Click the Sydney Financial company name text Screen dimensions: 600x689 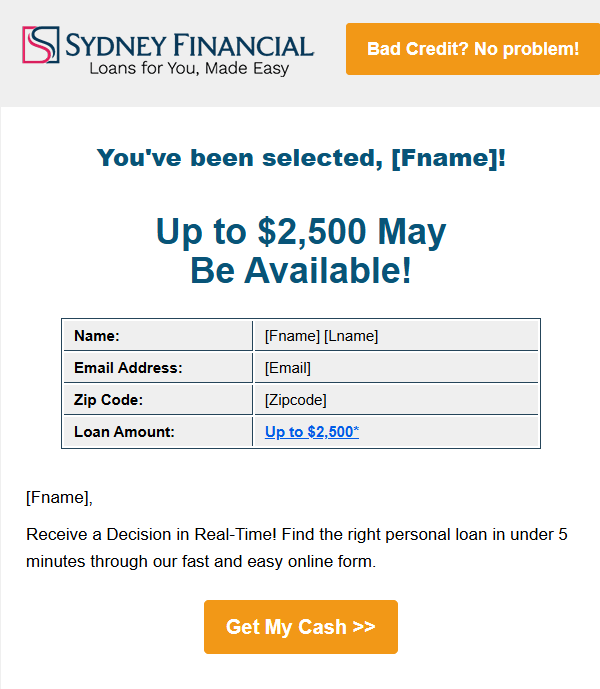click(x=189, y=44)
